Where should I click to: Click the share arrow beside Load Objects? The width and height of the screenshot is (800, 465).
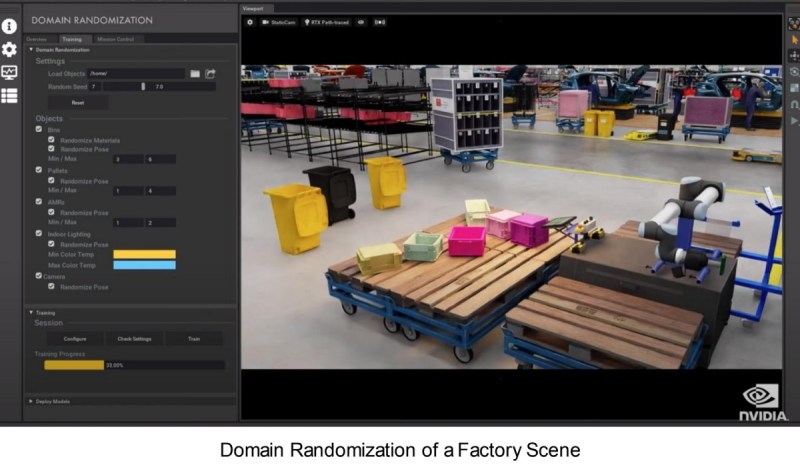210,74
